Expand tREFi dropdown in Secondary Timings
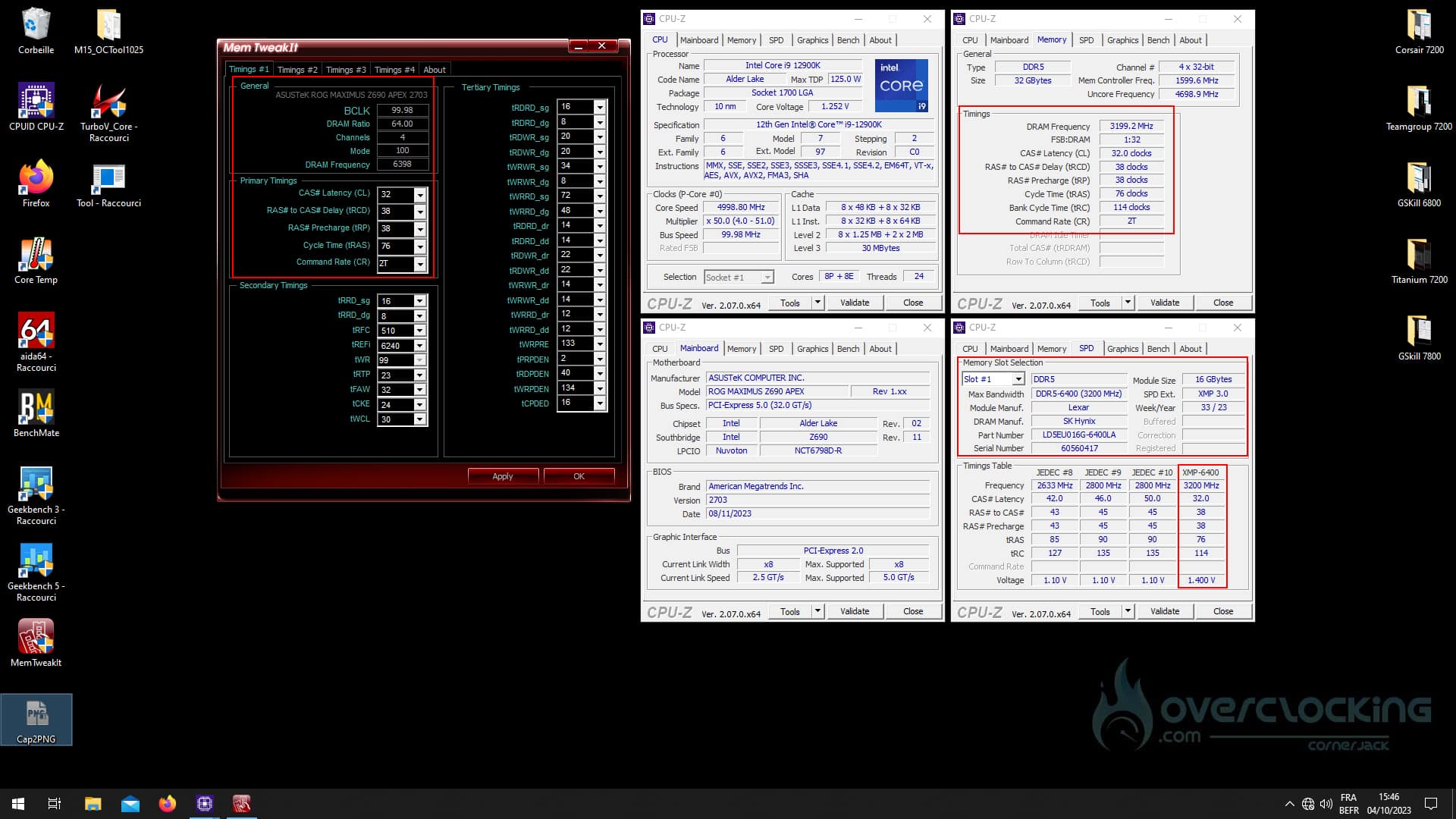Image resolution: width=1456 pixels, height=819 pixels. click(x=419, y=346)
